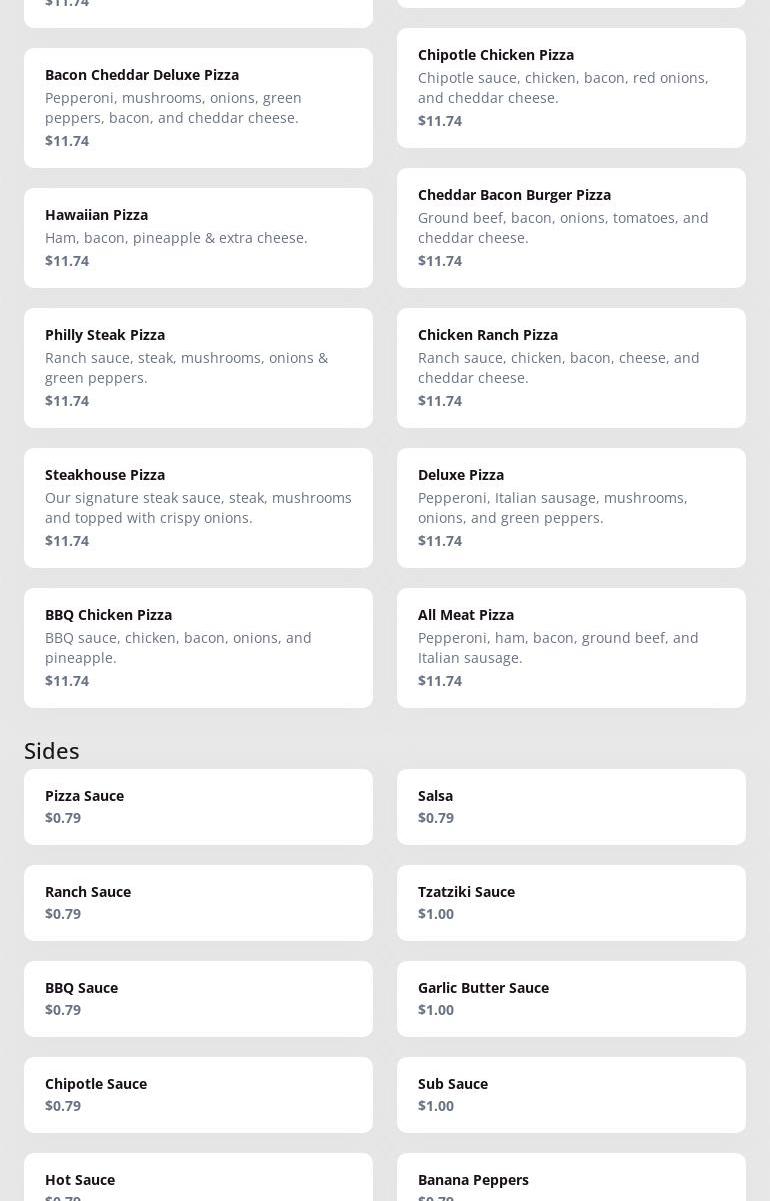
Task: Choose the Chipotle Sauce side
Action: tap(198, 1094)
